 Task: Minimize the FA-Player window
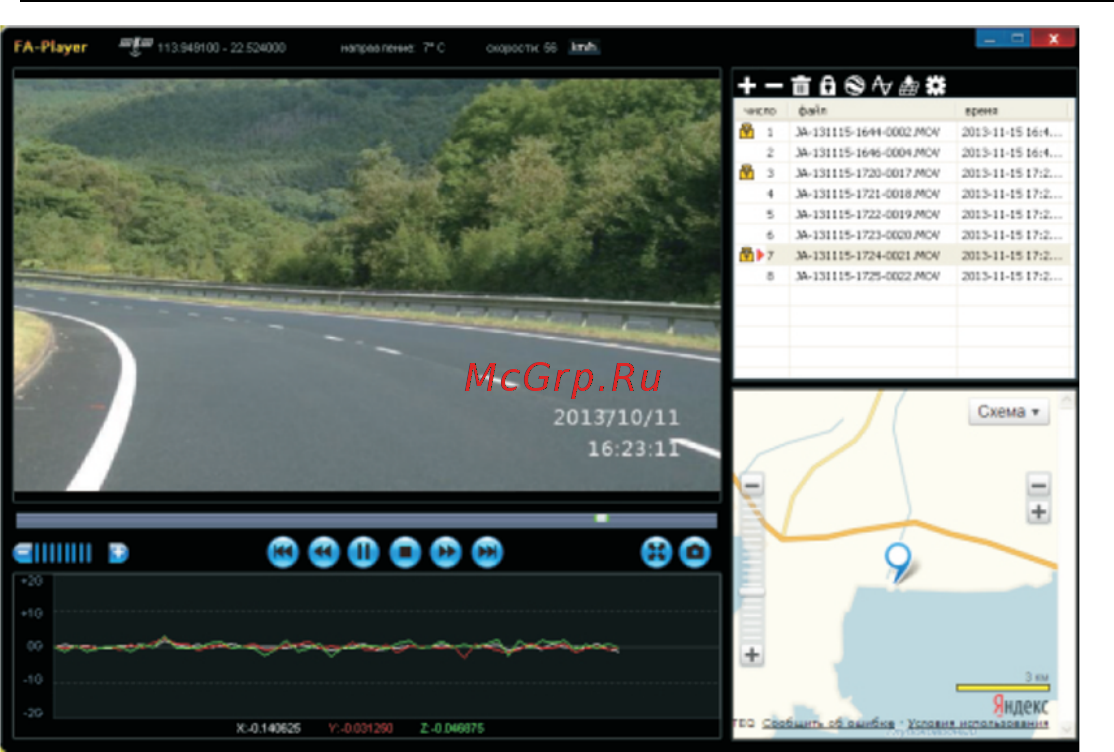(x=990, y=38)
